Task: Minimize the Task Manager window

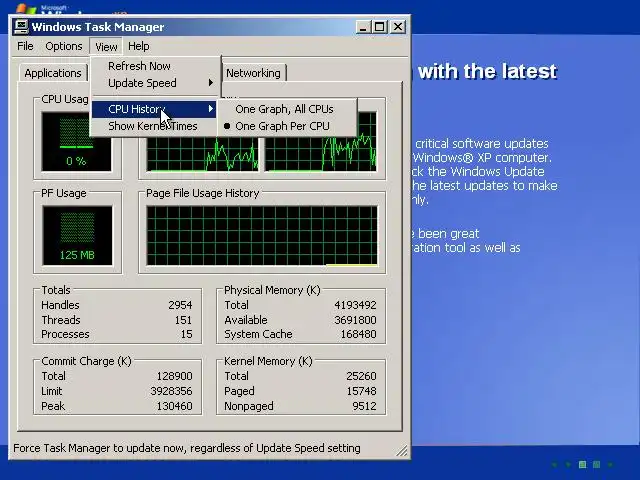Action: pos(363,27)
